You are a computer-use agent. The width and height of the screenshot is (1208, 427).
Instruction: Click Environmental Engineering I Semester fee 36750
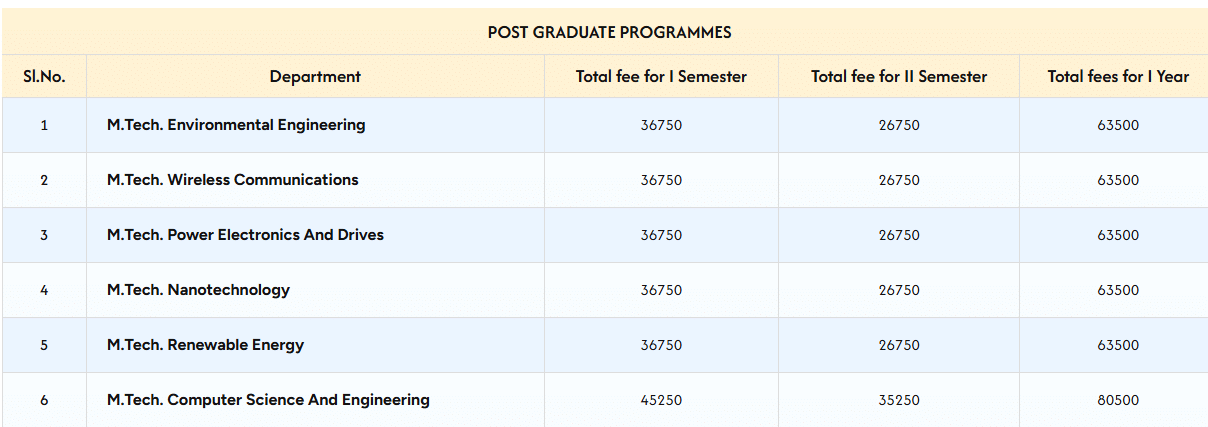tap(661, 125)
